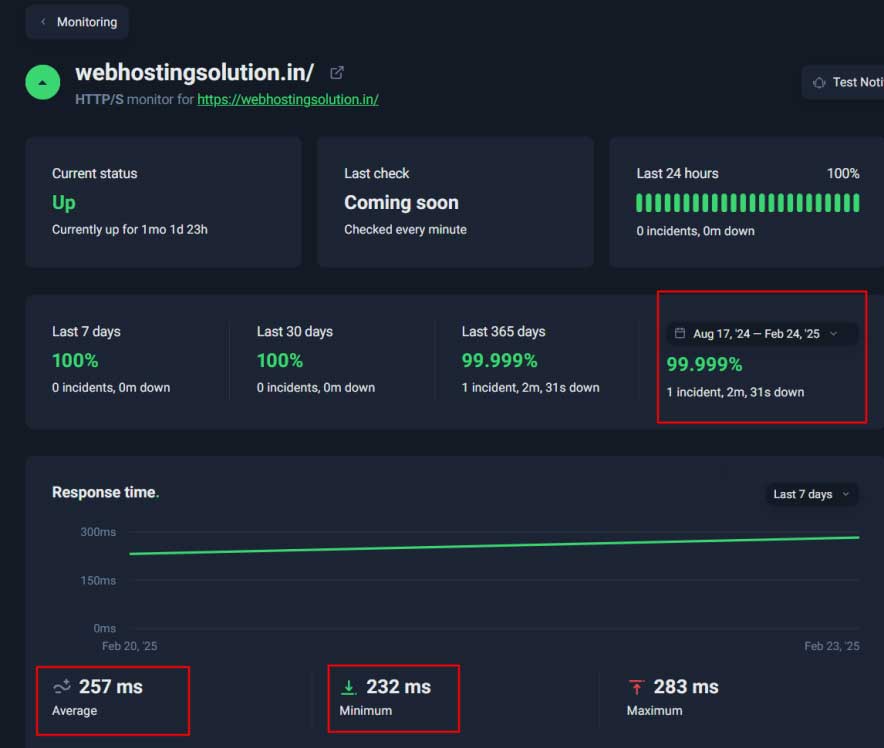Click the '257 ms' average value
The image size is (884, 748).
[111, 687]
